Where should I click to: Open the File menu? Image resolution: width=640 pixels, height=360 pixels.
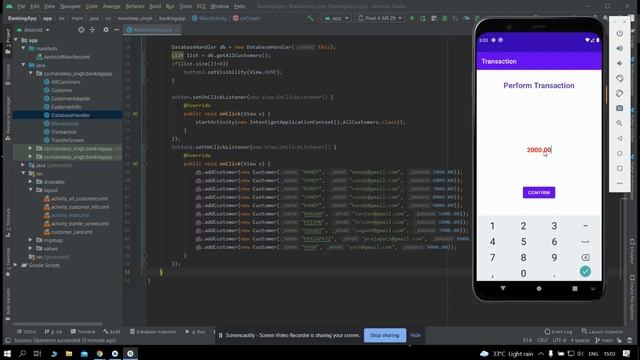pyautogui.click(x=21, y=7)
